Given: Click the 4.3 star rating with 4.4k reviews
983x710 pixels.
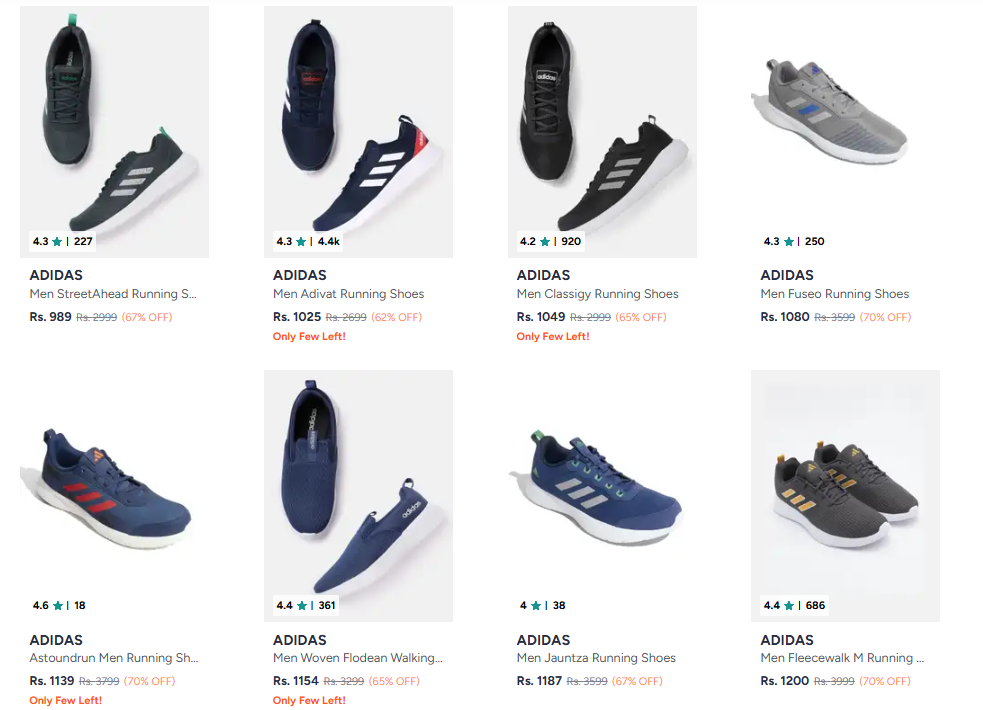Looking at the screenshot, I should [x=308, y=241].
